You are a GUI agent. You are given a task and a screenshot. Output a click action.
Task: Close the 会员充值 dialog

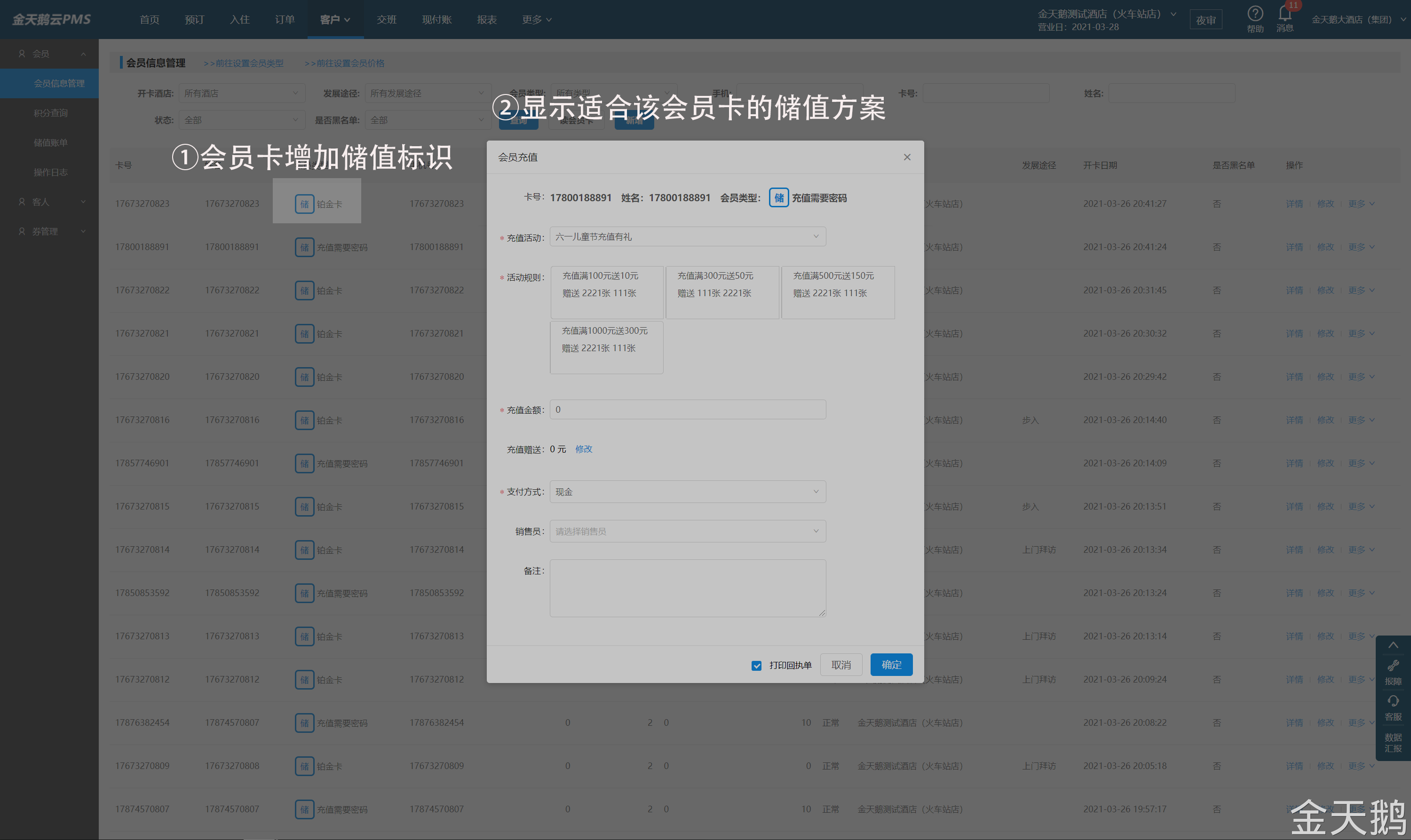coord(907,157)
